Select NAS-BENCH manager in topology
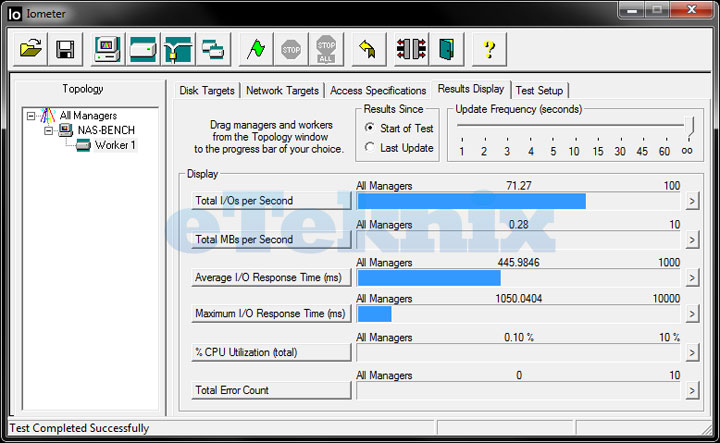The height and width of the screenshot is (443, 720). (x=106, y=130)
